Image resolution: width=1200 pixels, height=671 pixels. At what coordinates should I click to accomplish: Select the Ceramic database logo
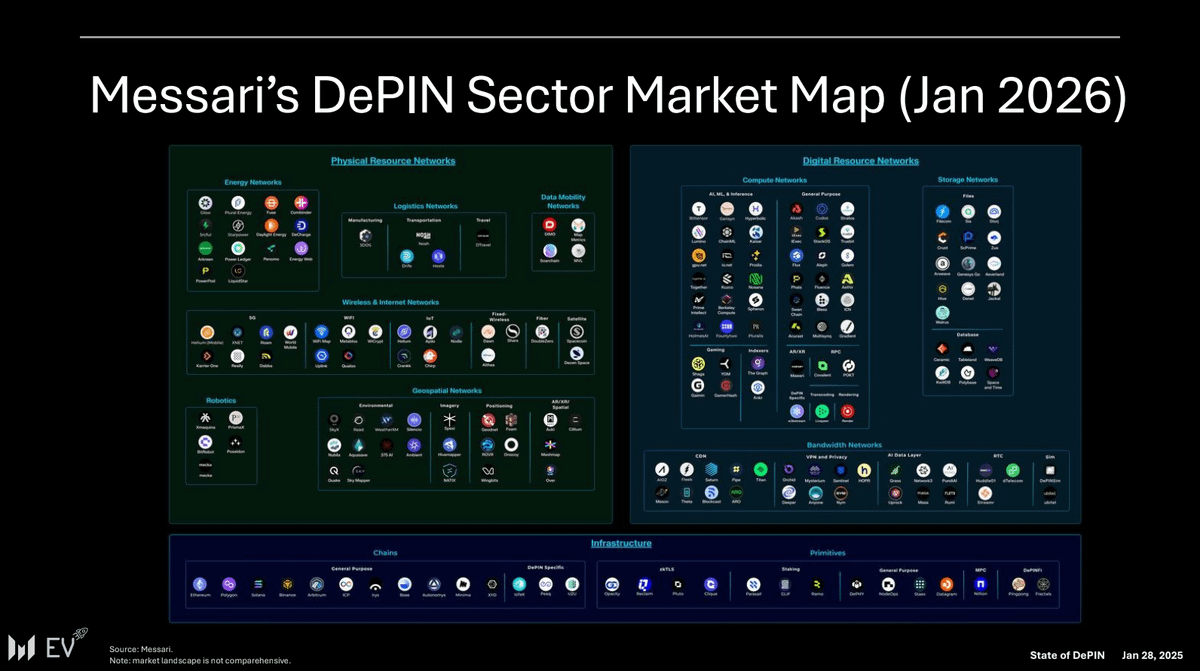(942, 348)
